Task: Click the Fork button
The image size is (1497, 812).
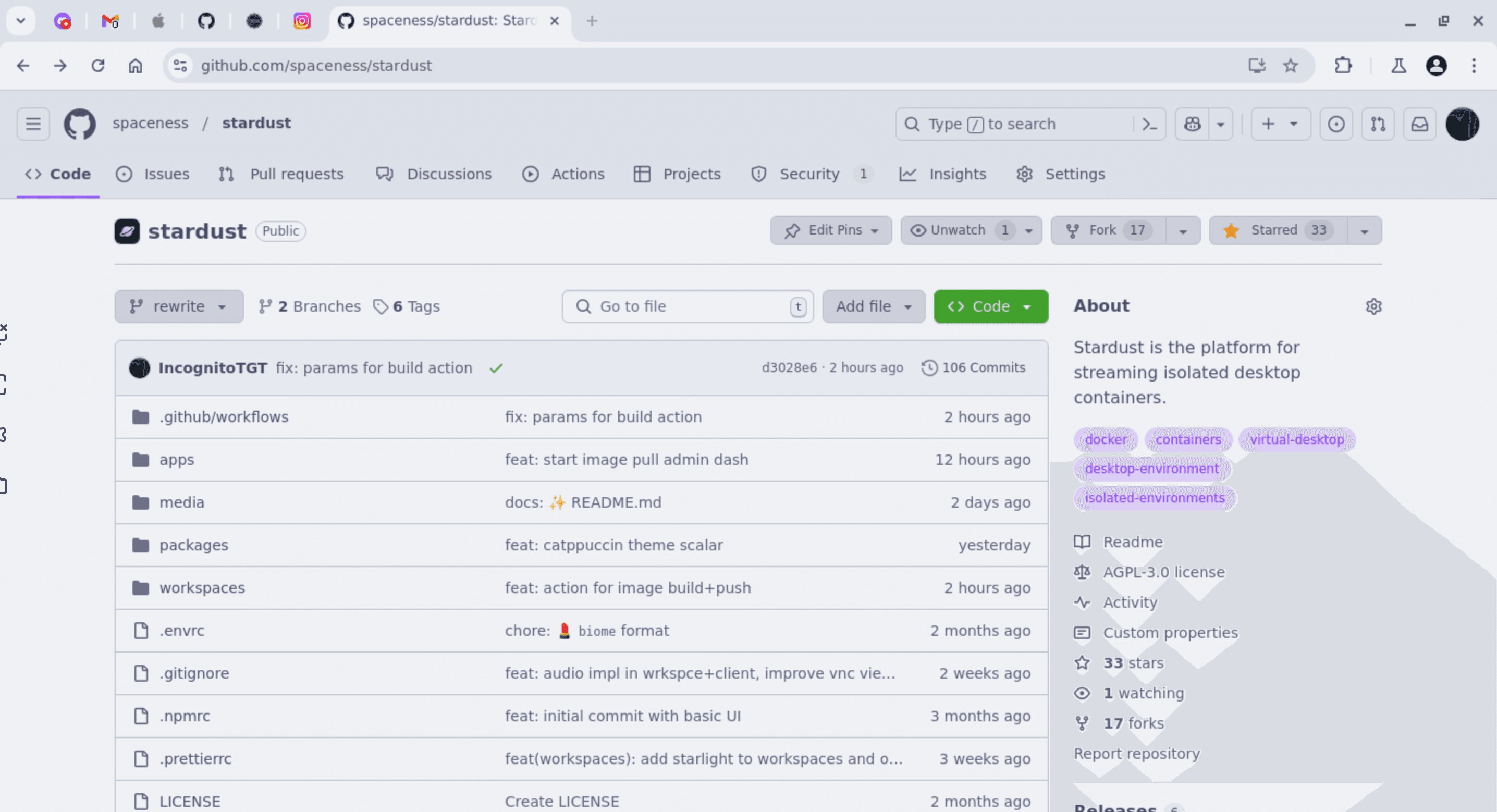Action: coord(1108,231)
